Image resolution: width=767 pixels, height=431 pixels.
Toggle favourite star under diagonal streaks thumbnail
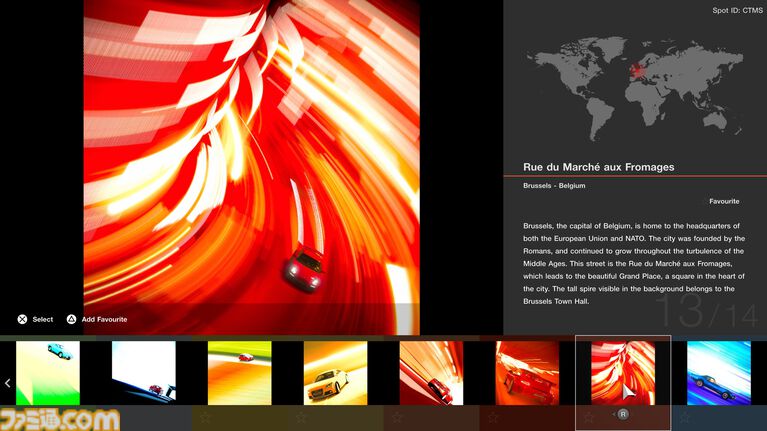[x=397, y=417]
